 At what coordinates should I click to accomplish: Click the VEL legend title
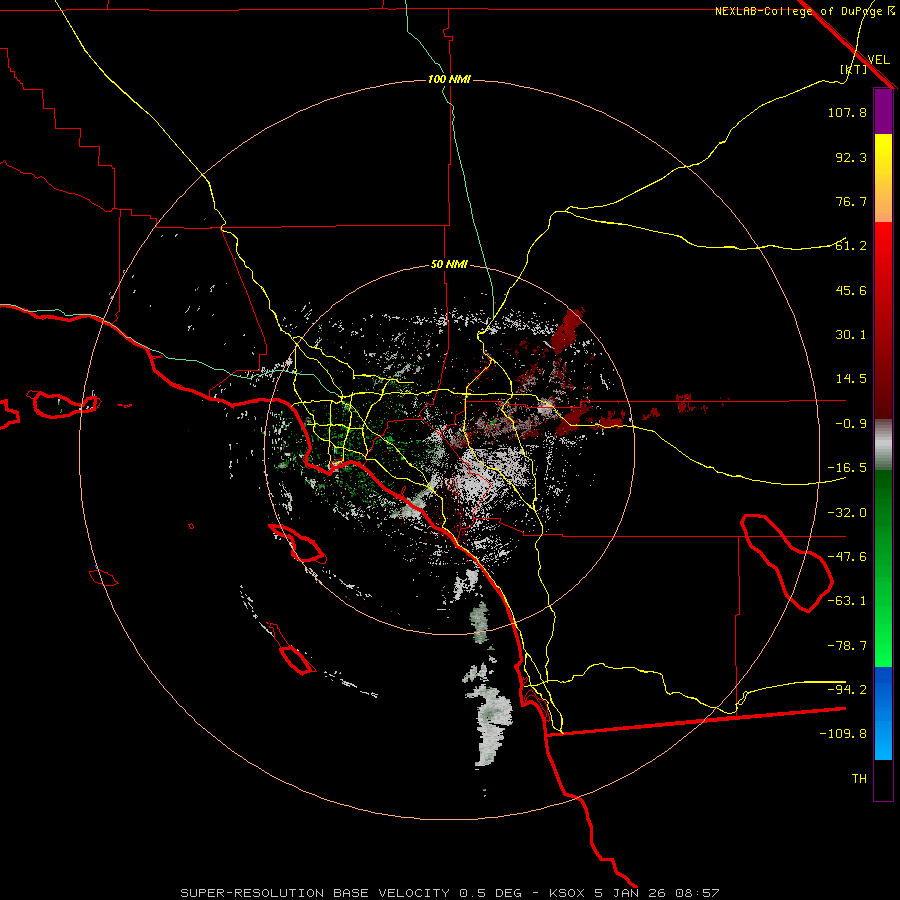(x=878, y=59)
